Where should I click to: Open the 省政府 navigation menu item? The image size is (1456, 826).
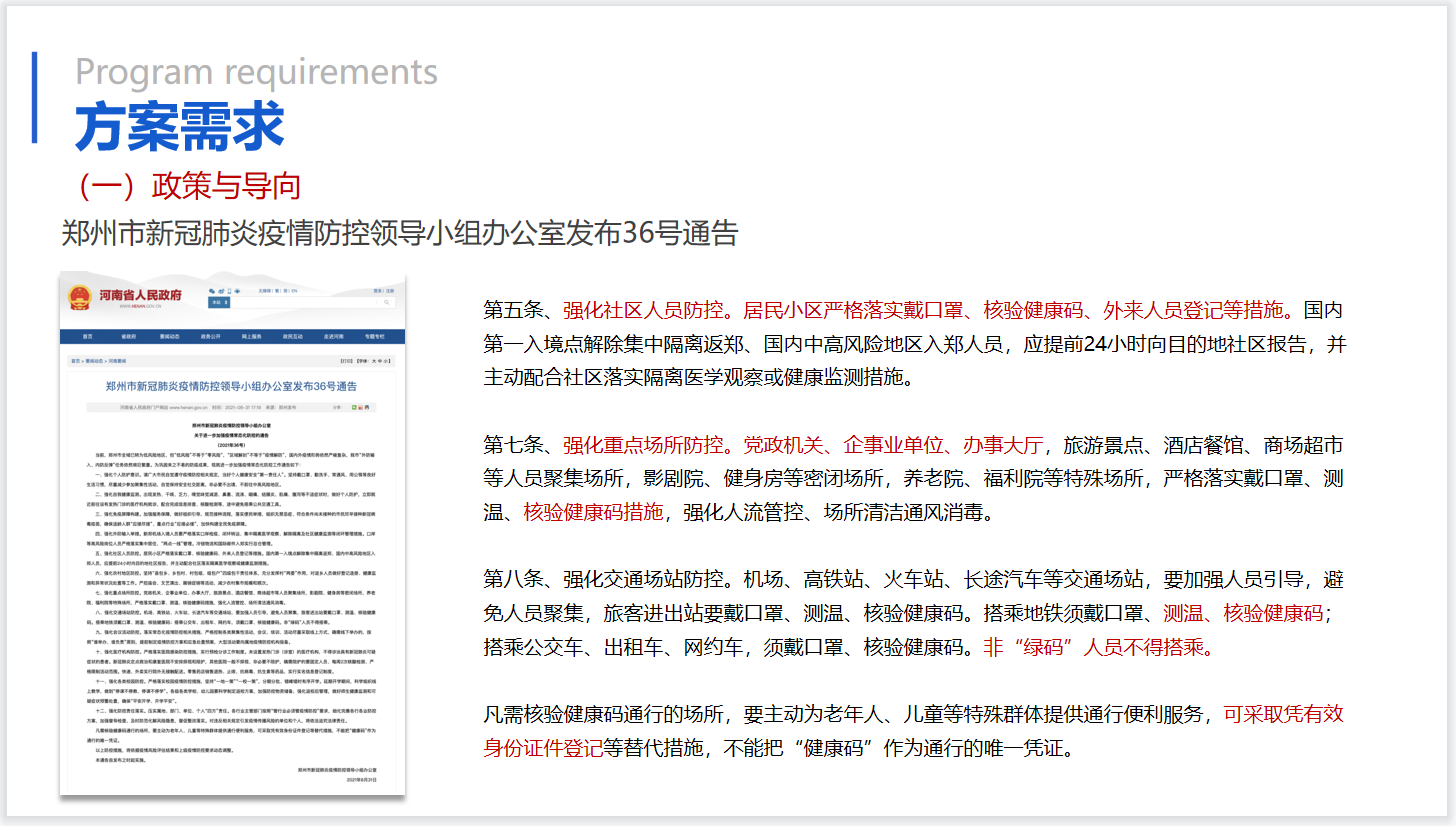click(x=129, y=336)
